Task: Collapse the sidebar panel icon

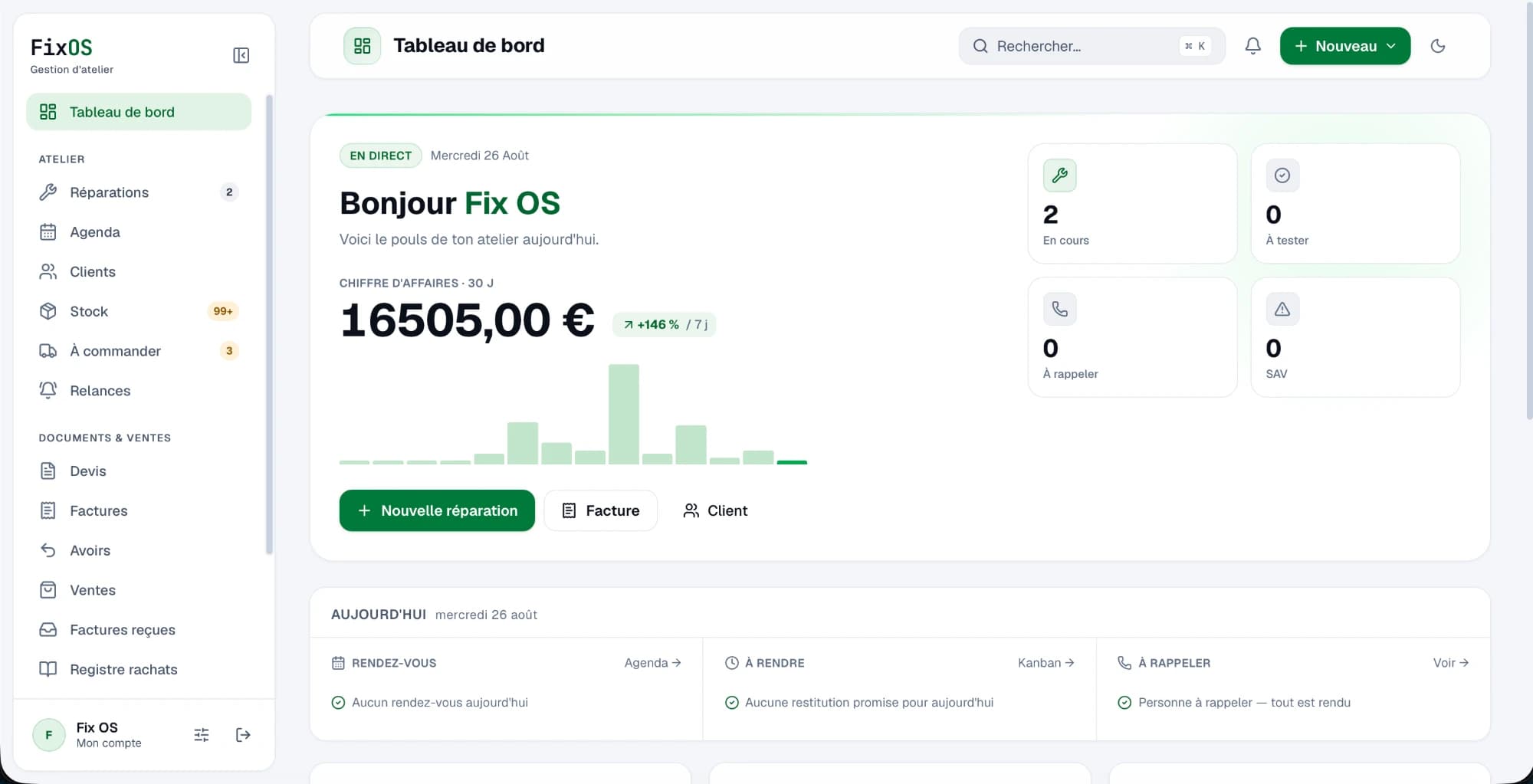Action: tap(241, 55)
